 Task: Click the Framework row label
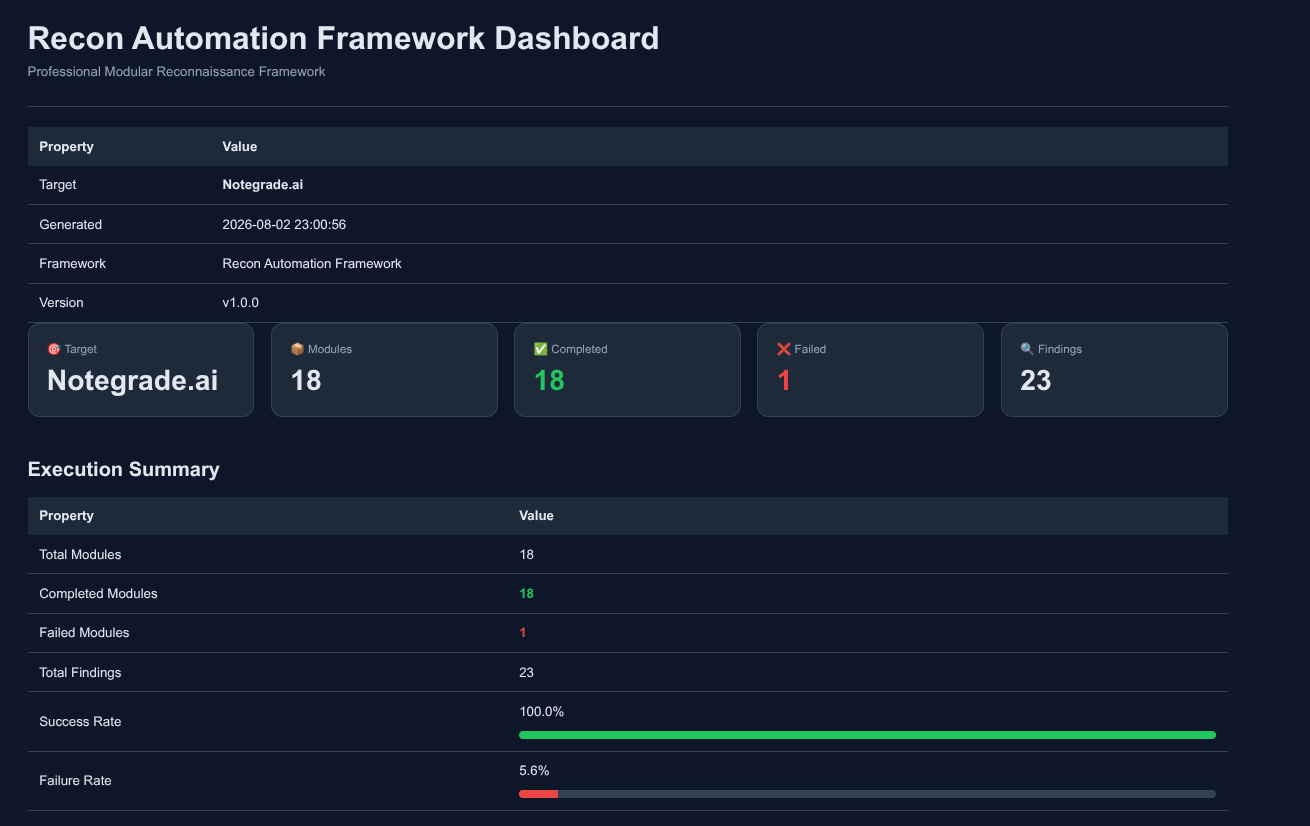coord(72,264)
